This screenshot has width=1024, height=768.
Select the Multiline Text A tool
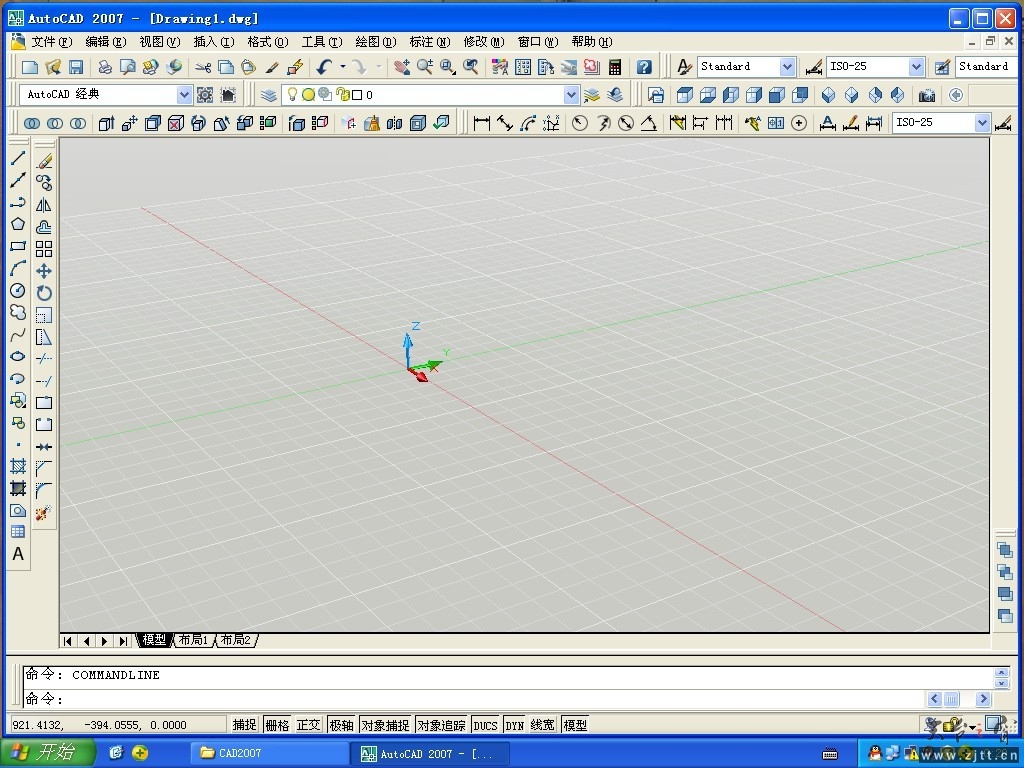tap(18, 554)
